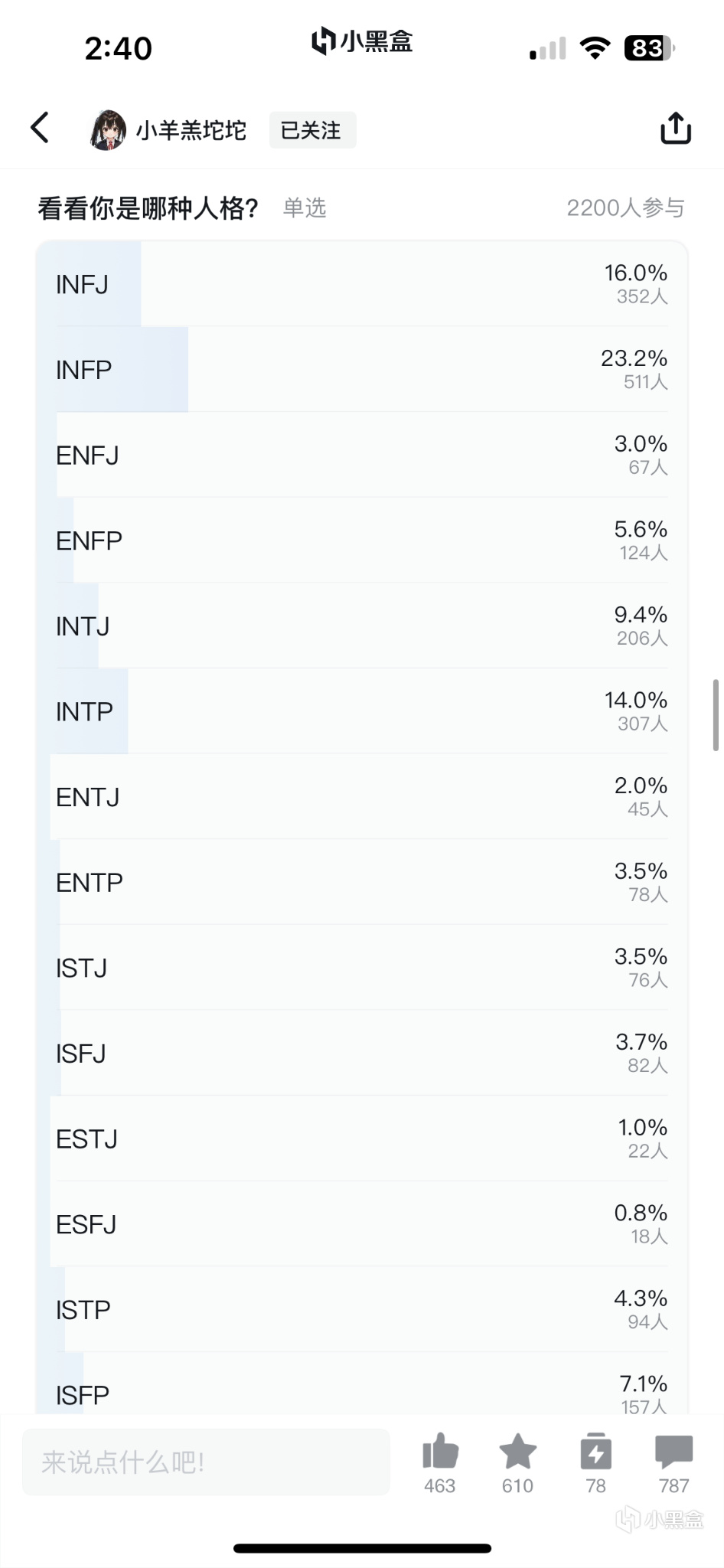Viewport: 724px width, 1568px height.
Task: Select the ENTJ poll row
Action: pyautogui.click(x=362, y=797)
